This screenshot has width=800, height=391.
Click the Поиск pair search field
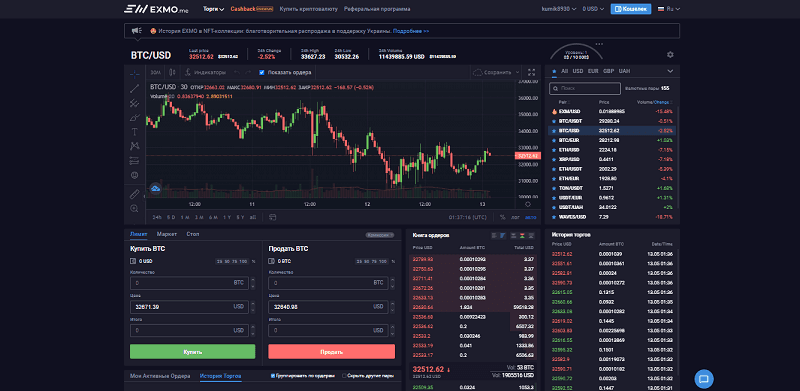(x=585, y=88)
